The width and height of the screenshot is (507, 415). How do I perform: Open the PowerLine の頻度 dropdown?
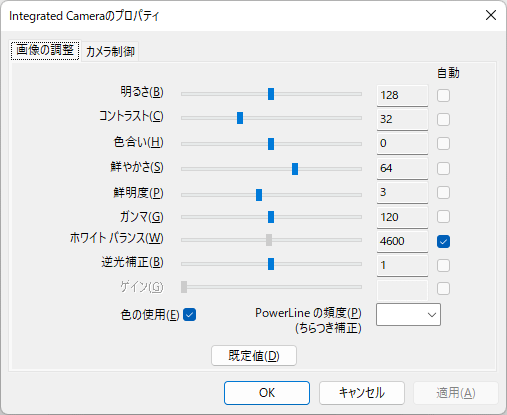[x=408, y=314]
